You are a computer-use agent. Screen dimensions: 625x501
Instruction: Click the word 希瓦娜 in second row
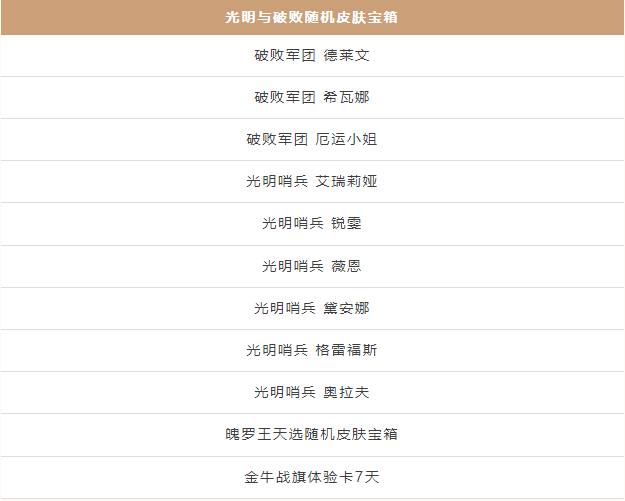pyautogui.click(x=346, y=97)
